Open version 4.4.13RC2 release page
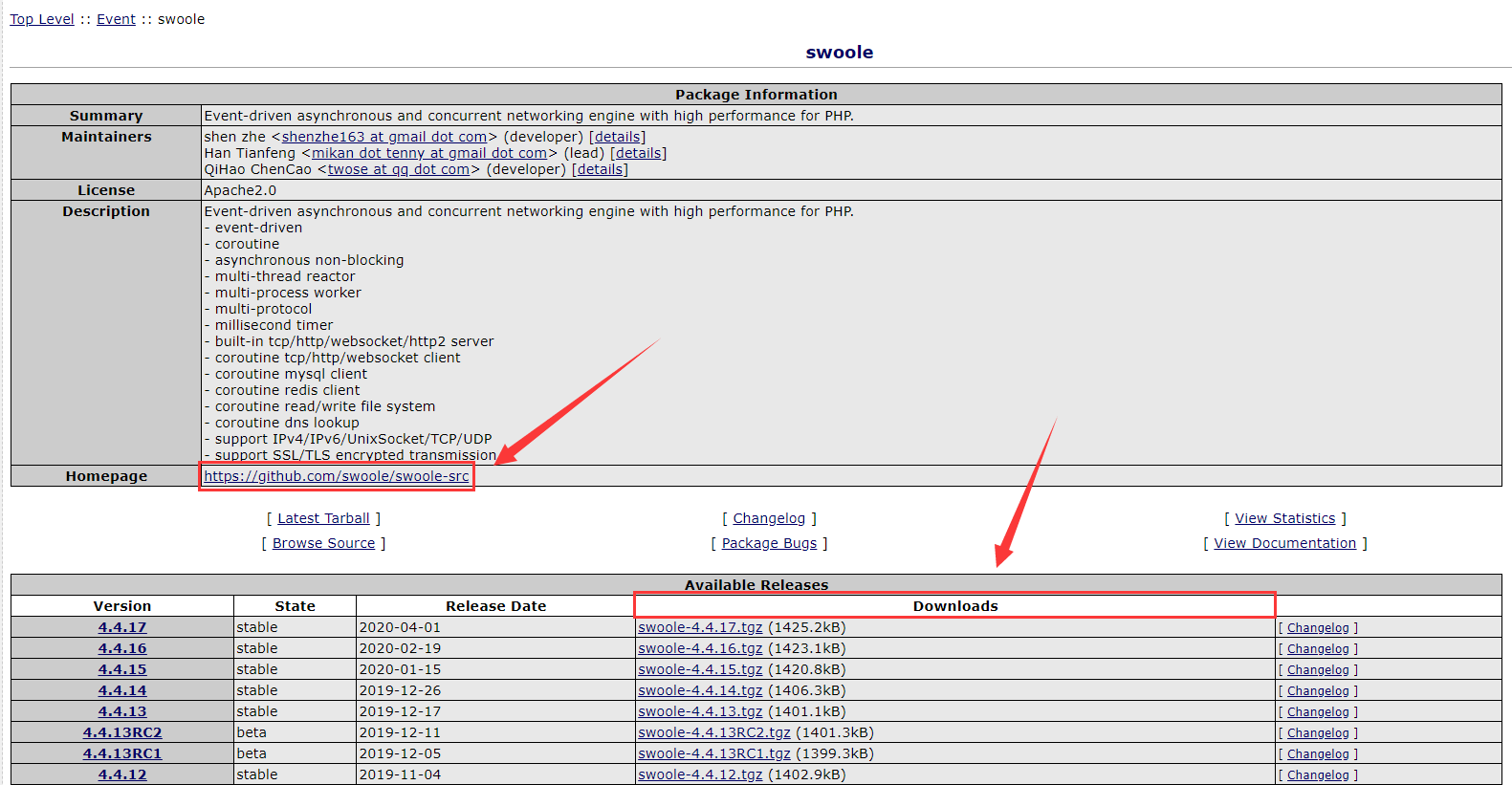This screenshot has width=1512, height=785. click(122, 732)
